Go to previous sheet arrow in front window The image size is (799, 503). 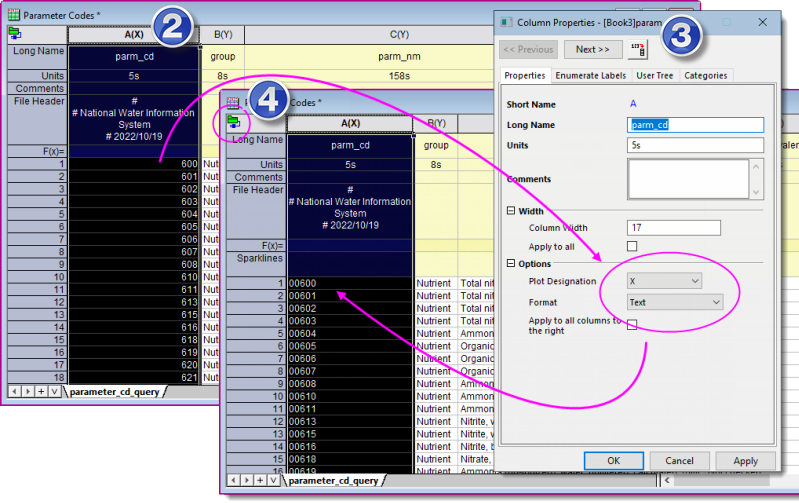tap(234, 480)
